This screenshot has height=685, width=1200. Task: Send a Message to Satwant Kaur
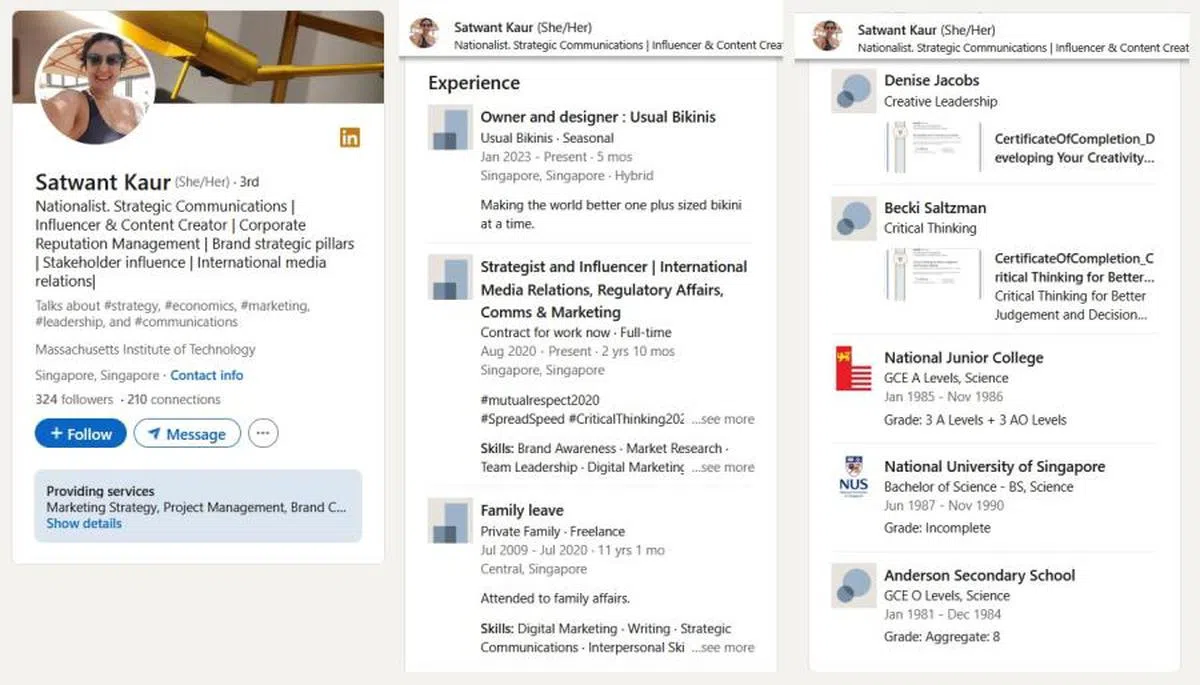187,434
